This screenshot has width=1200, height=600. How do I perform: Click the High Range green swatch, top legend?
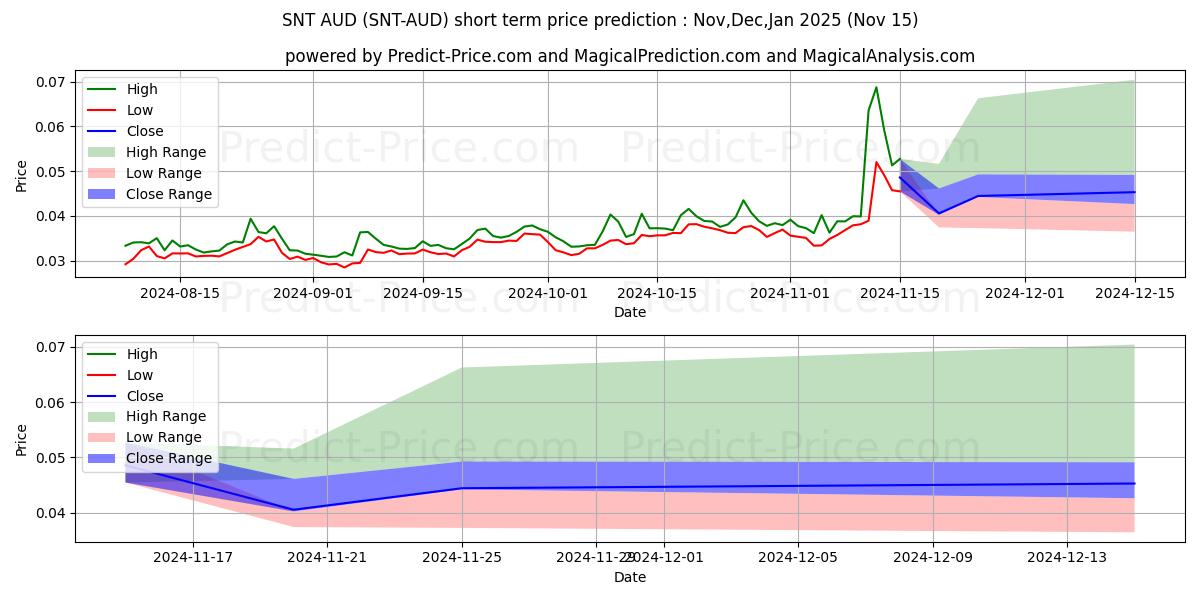[104, 153]
